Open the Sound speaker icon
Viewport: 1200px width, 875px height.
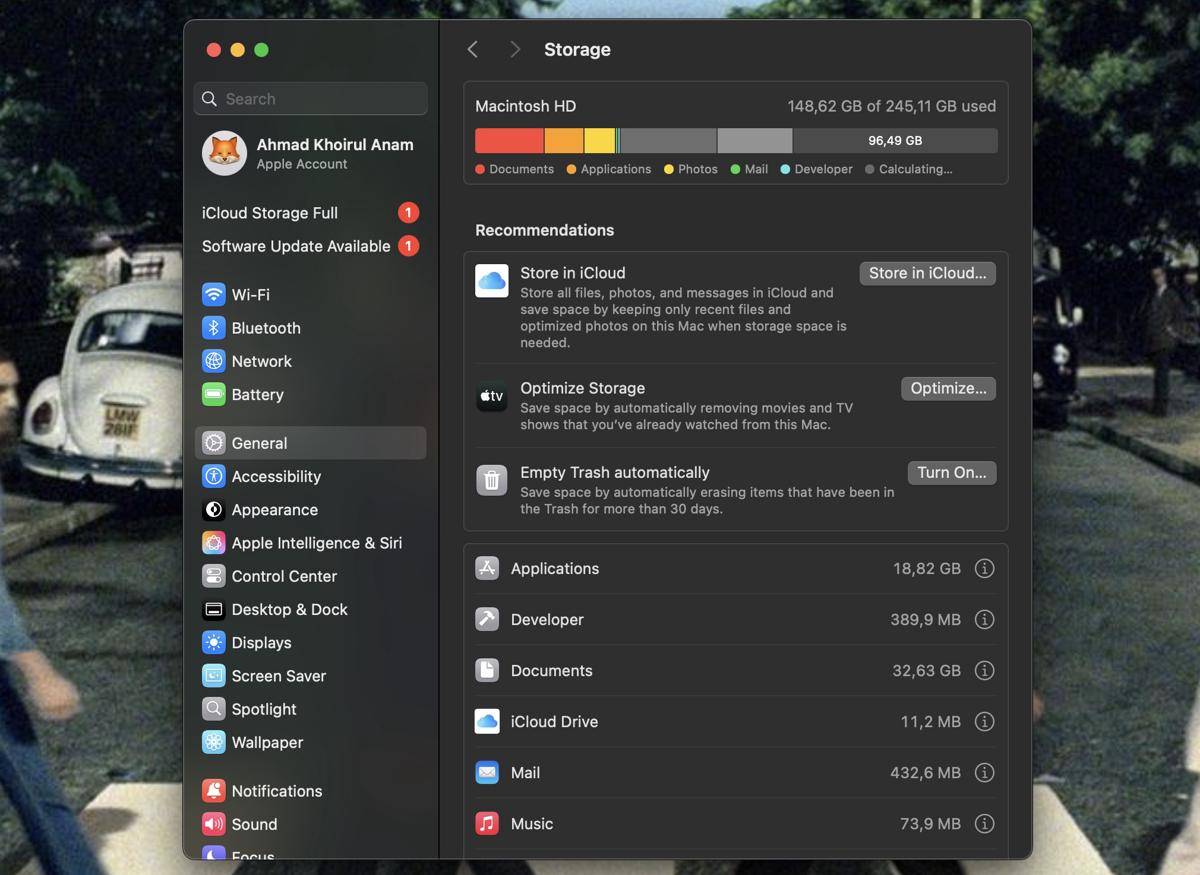pos(213,824)
